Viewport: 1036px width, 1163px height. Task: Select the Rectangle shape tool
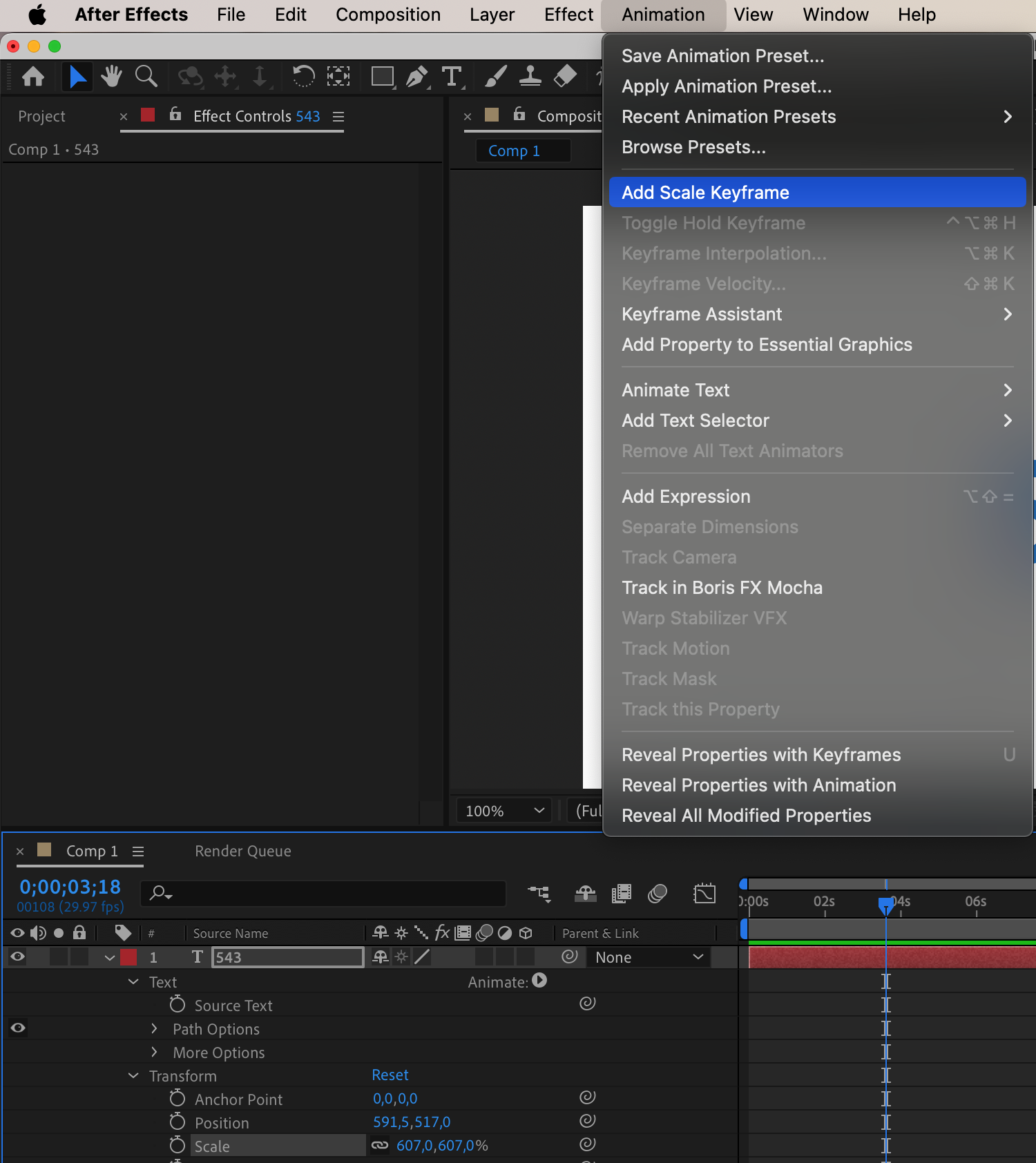click(x=382, y=76)
